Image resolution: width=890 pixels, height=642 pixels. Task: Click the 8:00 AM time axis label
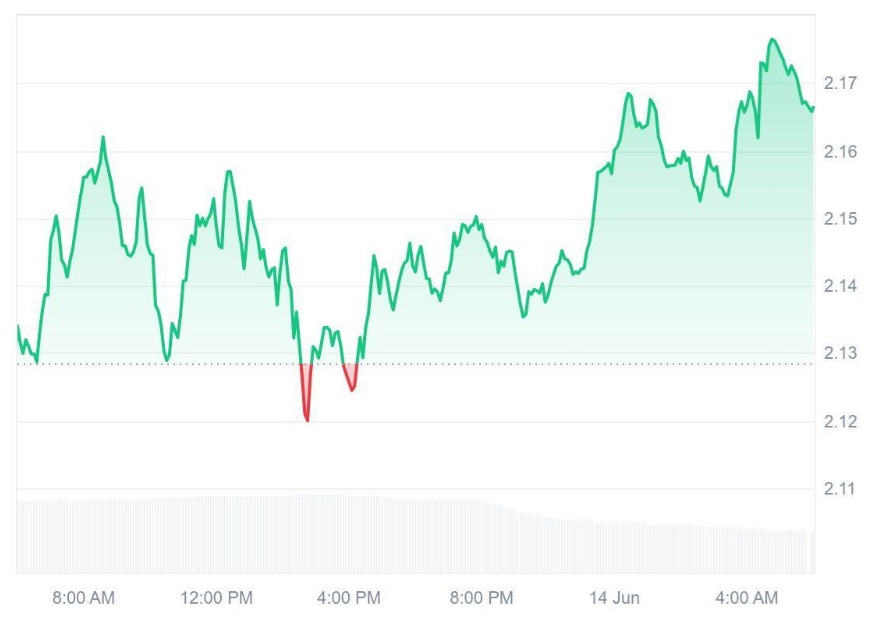[83, 598]
